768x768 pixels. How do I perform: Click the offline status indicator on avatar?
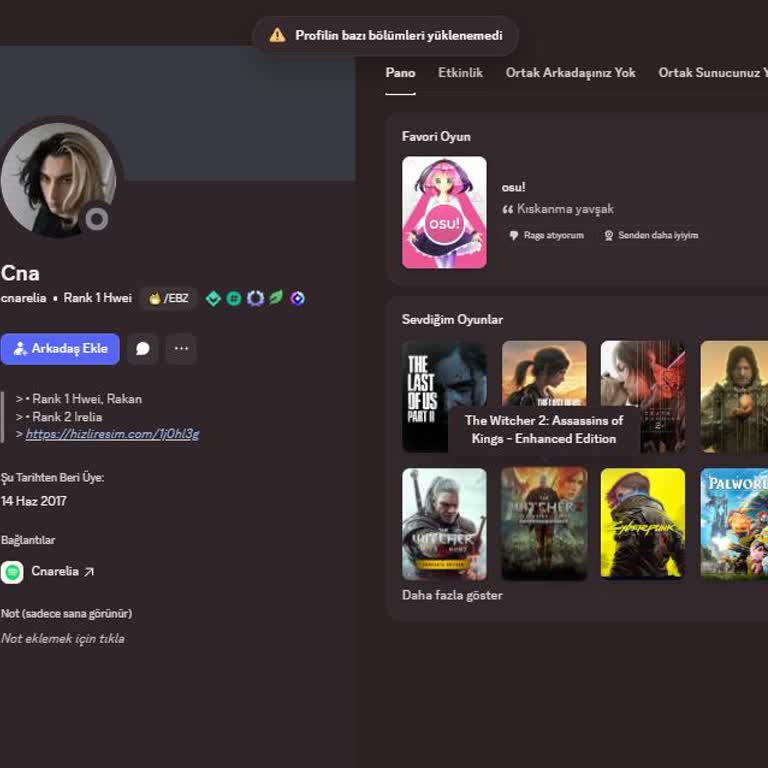click(96, 219)
